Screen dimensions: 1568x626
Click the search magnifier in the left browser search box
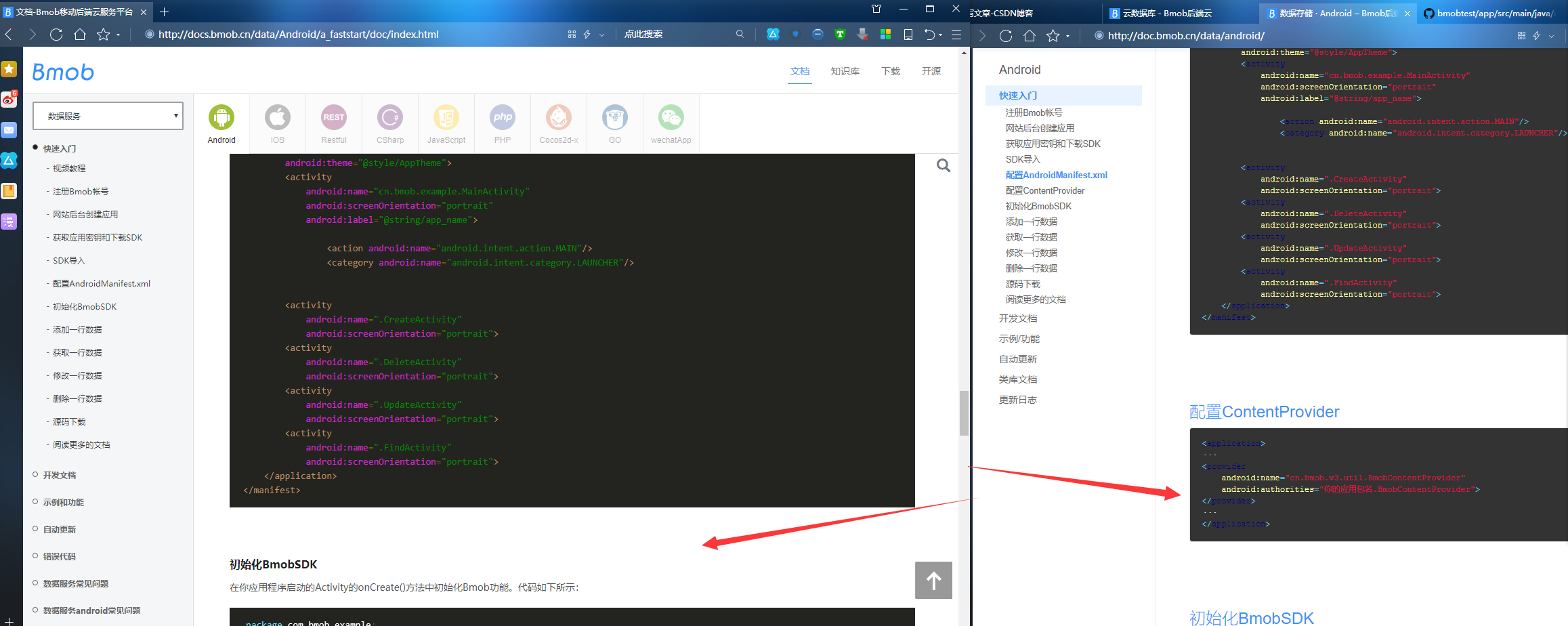point(740,34)
